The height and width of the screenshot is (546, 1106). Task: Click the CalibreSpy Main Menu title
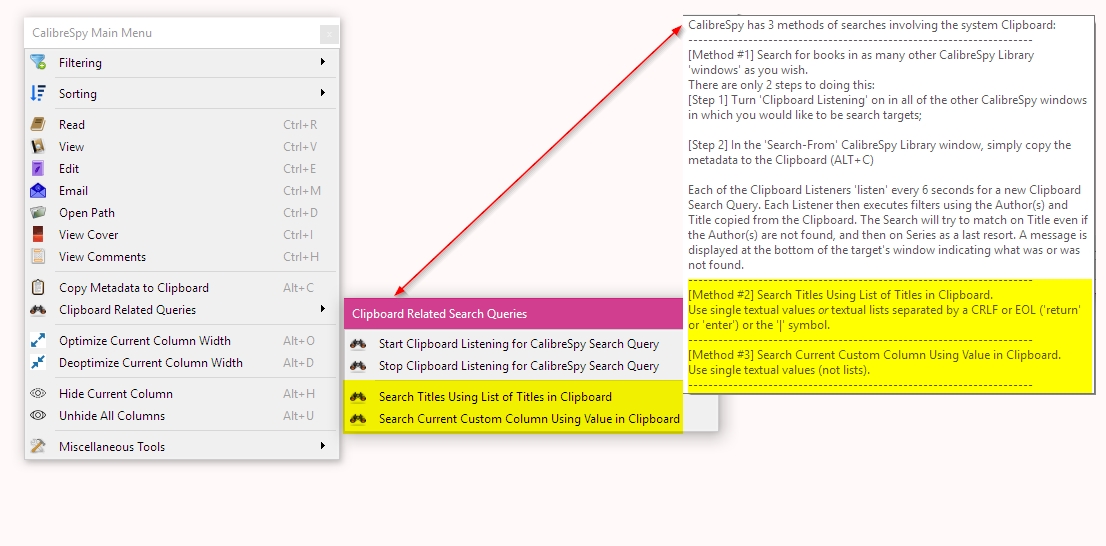pos(92,32)
